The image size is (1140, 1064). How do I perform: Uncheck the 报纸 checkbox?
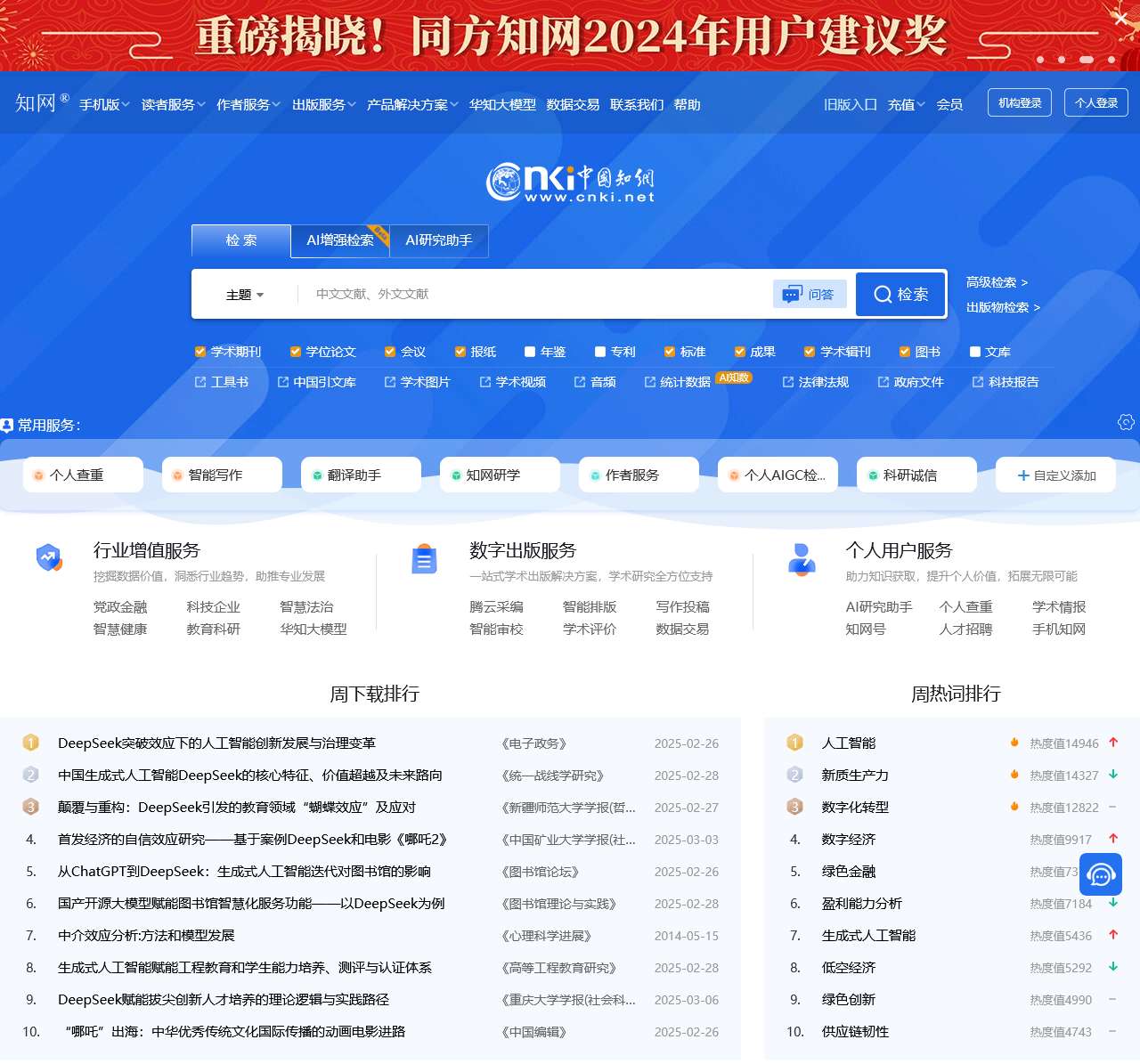pyautogui.click(x=460, y=352)
